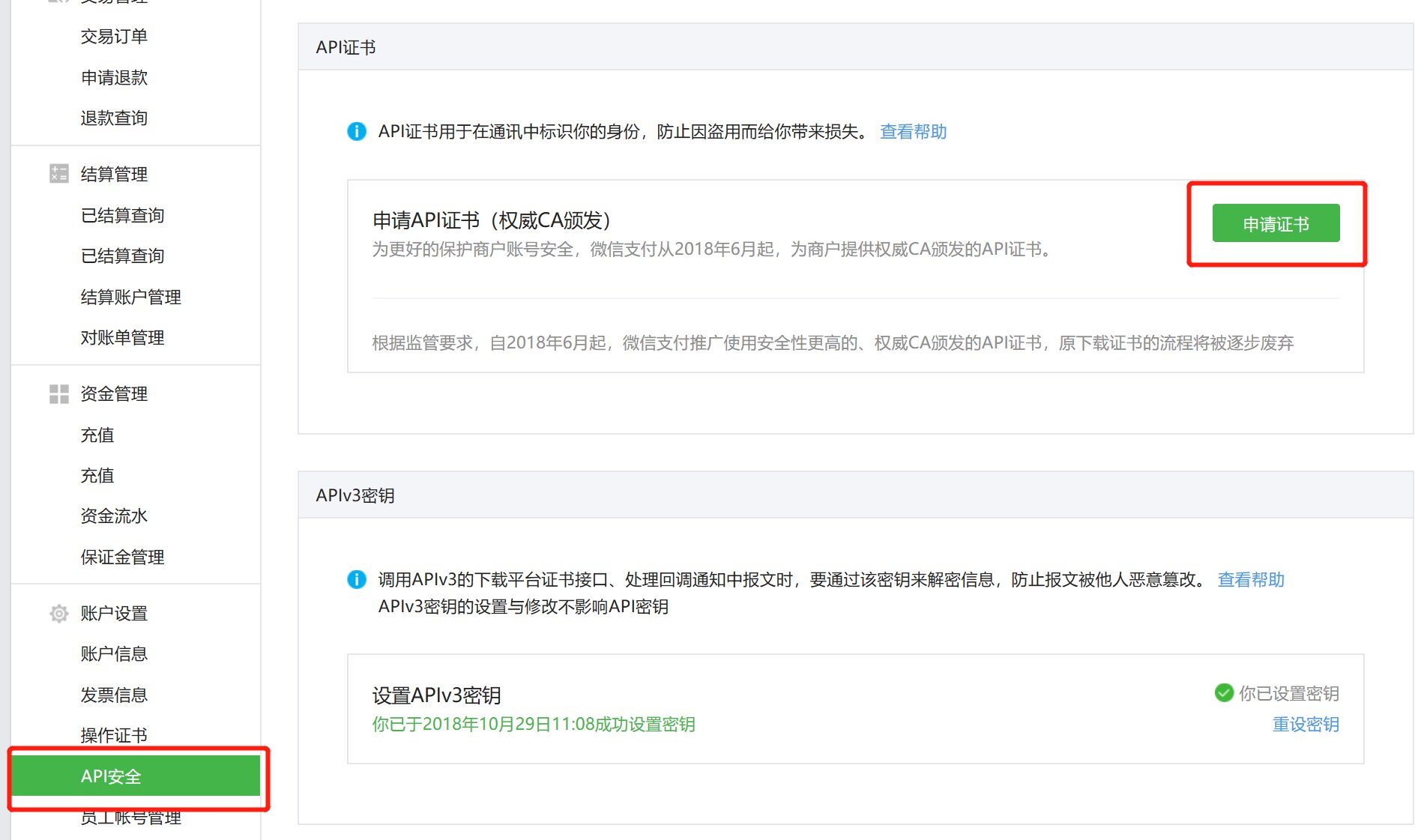Image resolution: width=1424 pixels, height=840 pixels.
Task: Select 操作证书 in the sidebar
Action: coord(114,735)
